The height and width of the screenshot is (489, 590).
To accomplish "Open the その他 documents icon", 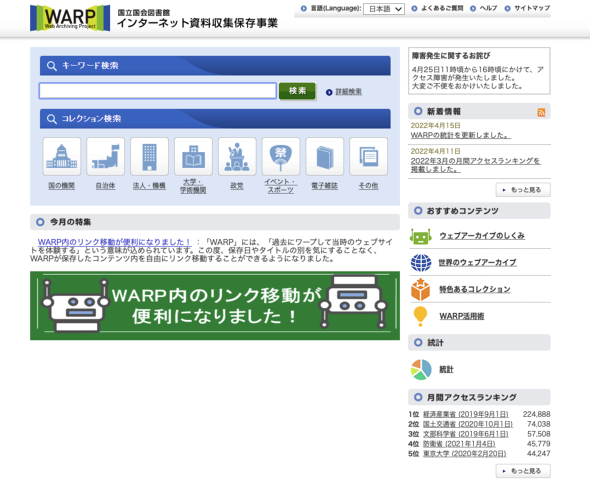I will coord(368,156).
